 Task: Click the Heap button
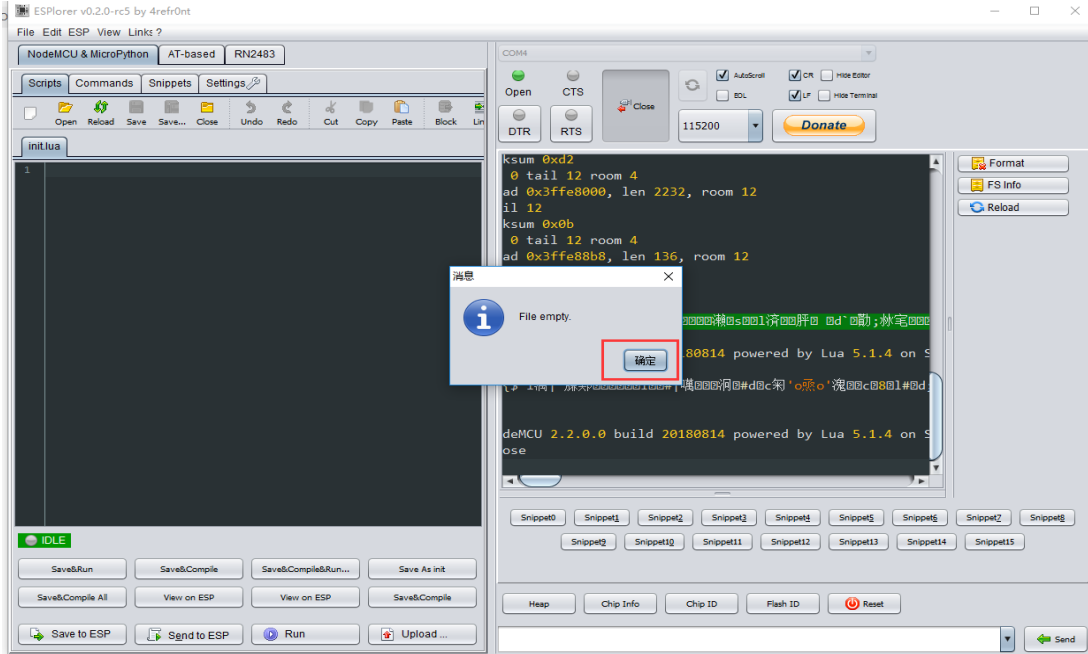coord(538,604)
